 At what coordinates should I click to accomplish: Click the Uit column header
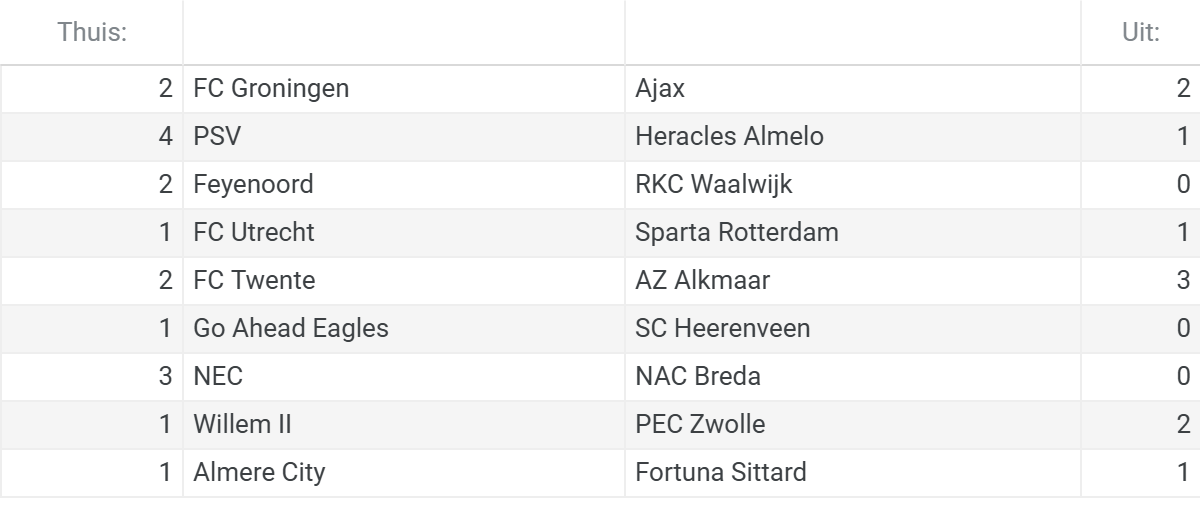tap(1140, 33)
